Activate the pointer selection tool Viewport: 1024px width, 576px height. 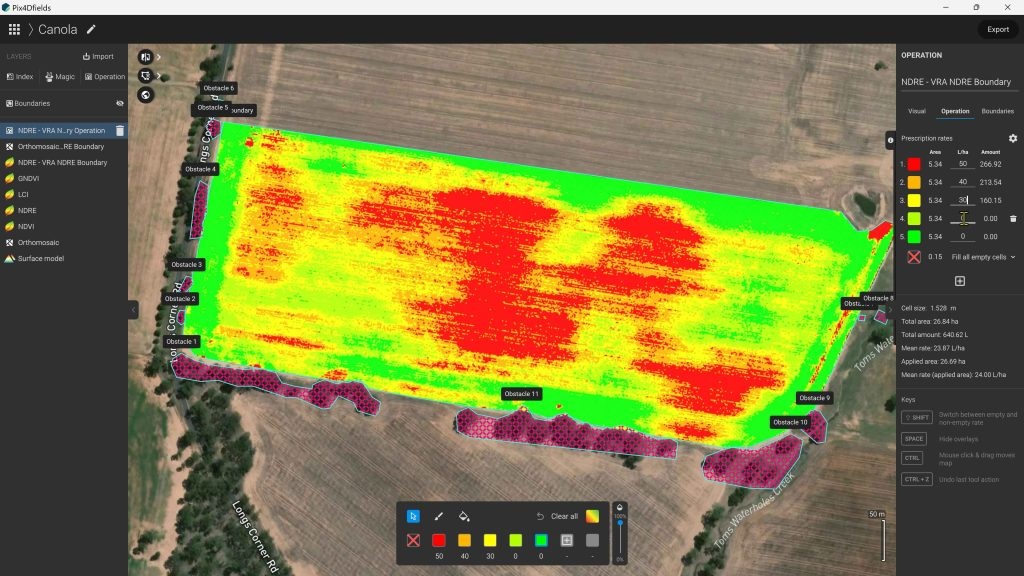(412, 516)
